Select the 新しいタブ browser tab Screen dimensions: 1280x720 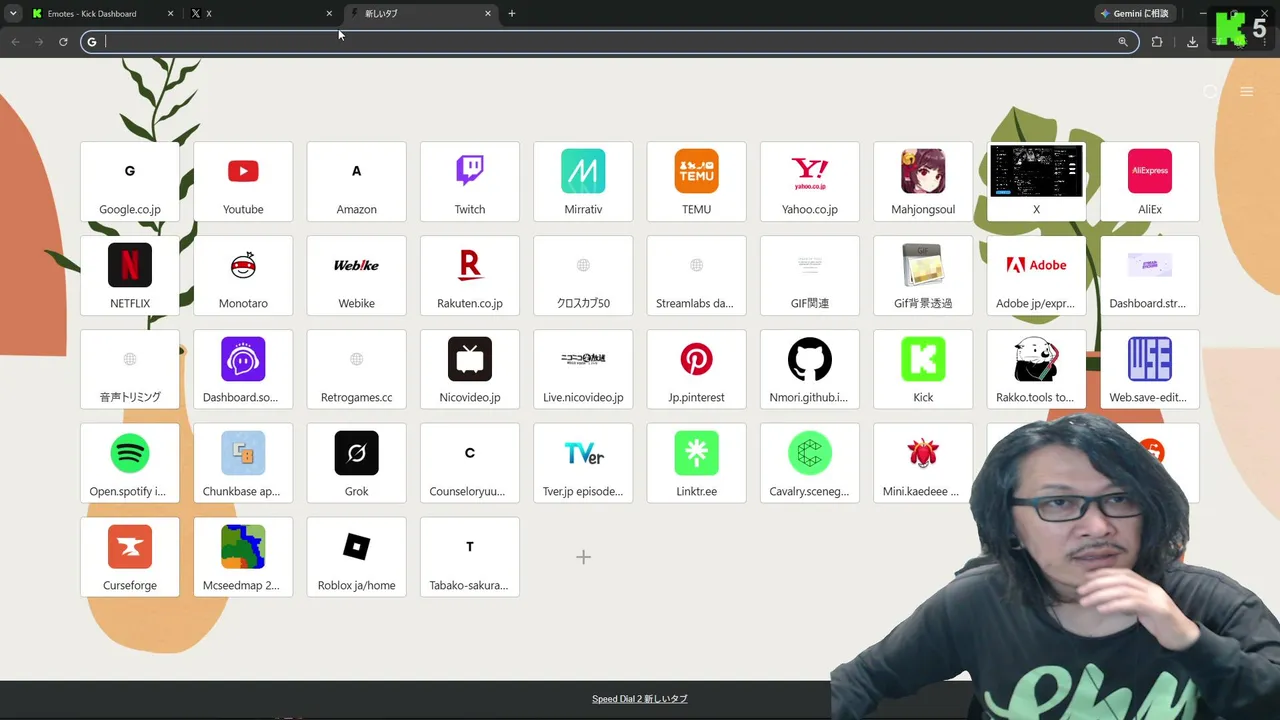[421, 14]
